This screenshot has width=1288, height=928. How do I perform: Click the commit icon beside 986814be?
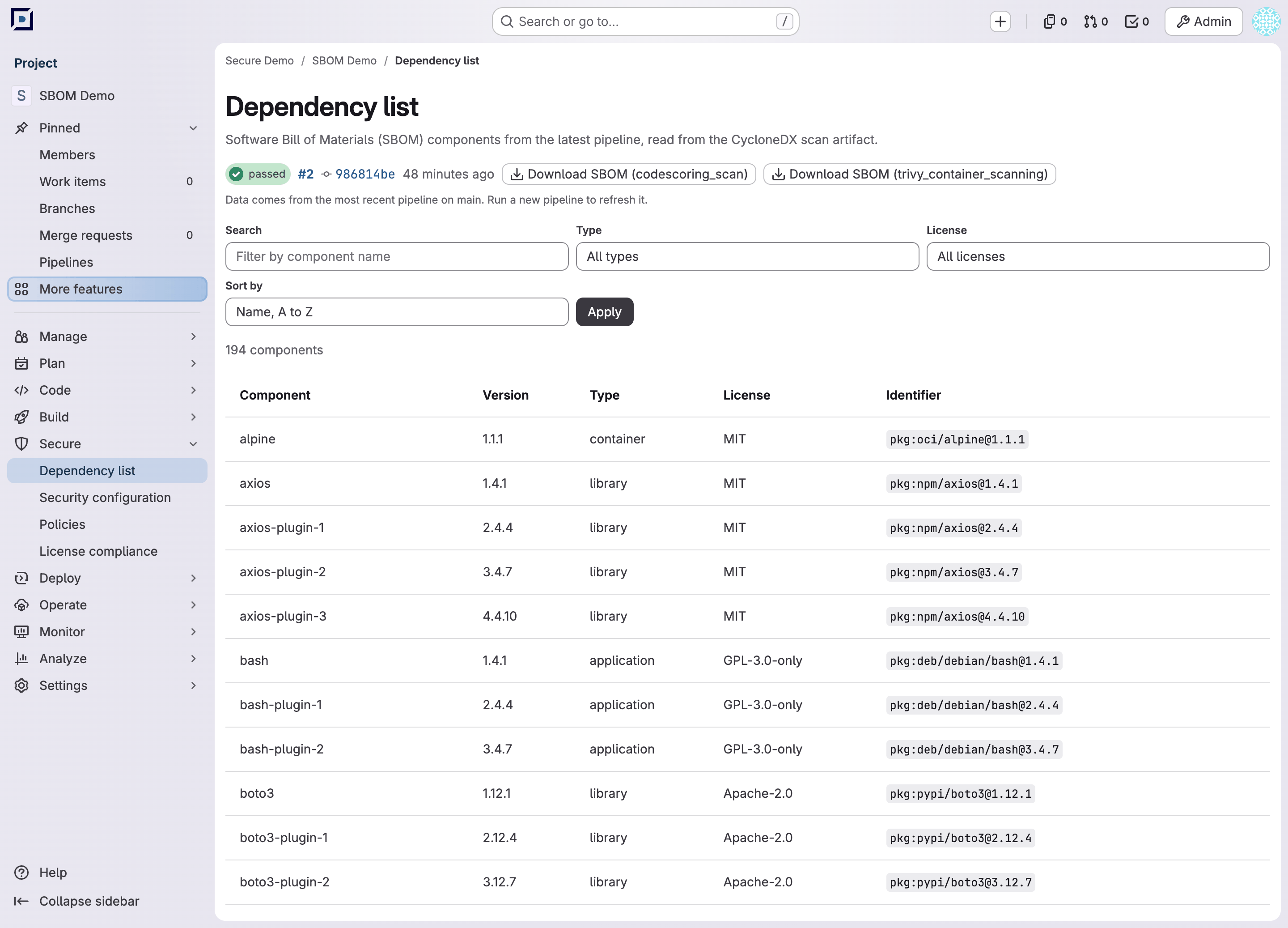326,175
